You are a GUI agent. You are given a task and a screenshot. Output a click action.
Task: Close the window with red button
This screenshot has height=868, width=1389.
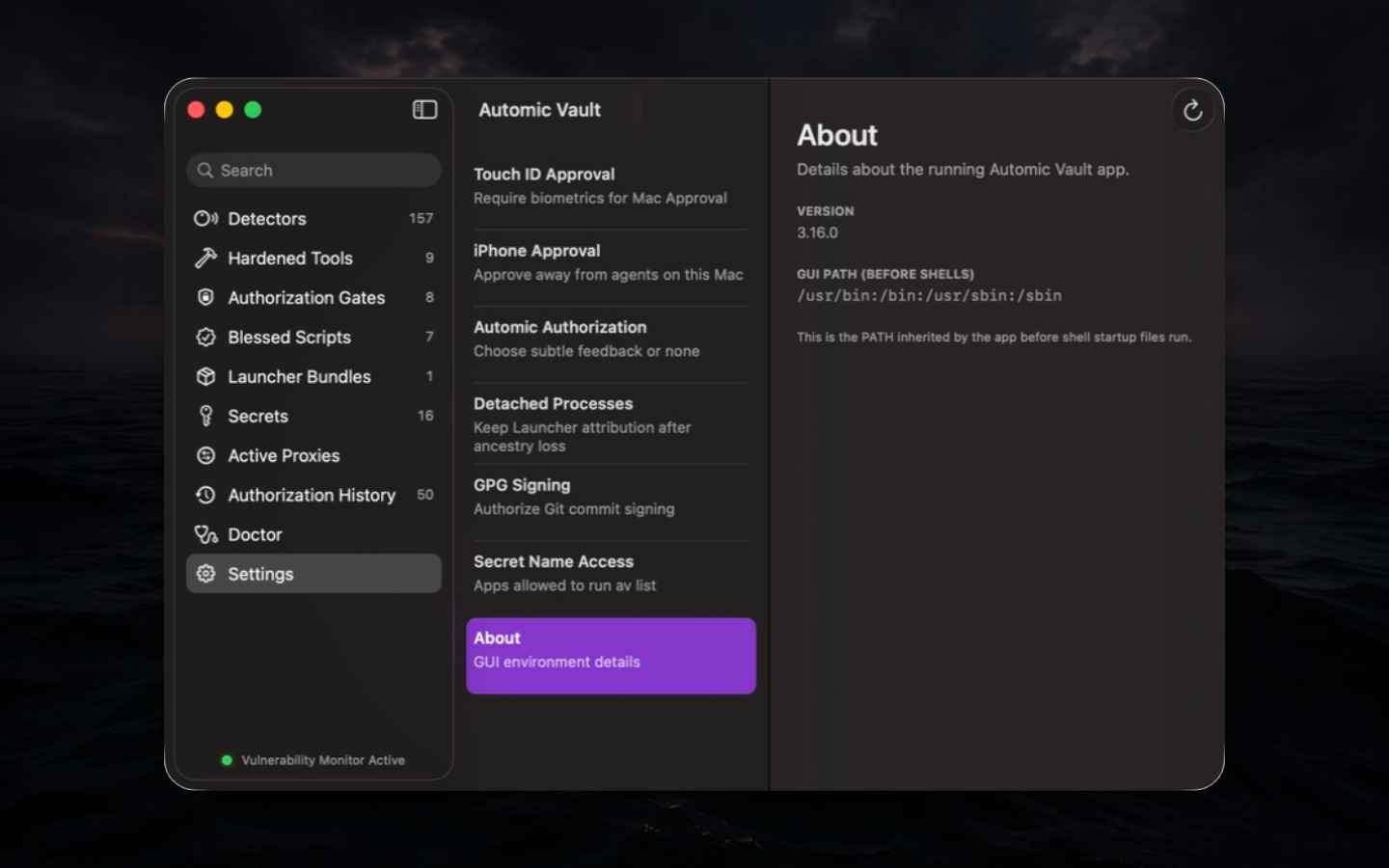point(196,110)
